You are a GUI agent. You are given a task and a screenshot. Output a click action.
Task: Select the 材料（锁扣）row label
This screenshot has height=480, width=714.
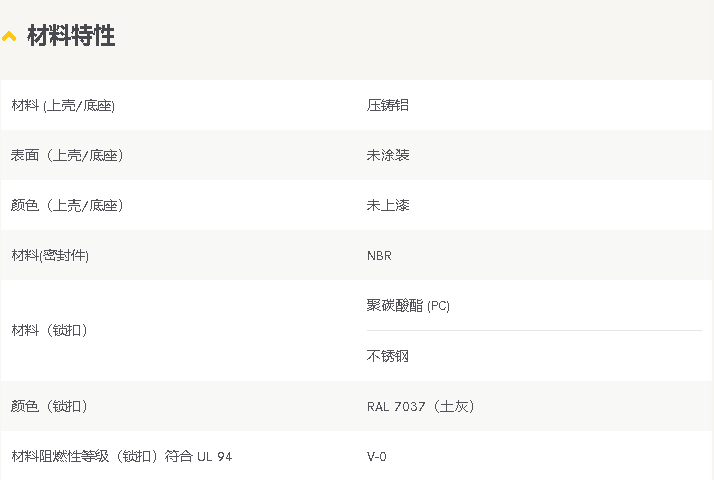(49, 330)
